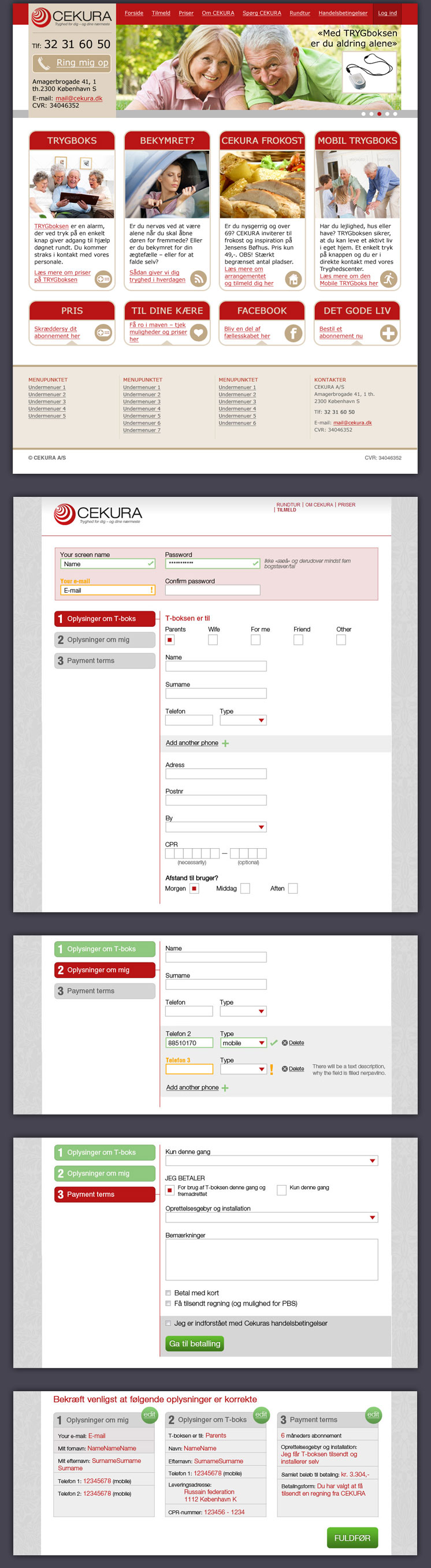Click the Bemærkninger text area
The image size is (431, 1568).
click(272, 1260)
